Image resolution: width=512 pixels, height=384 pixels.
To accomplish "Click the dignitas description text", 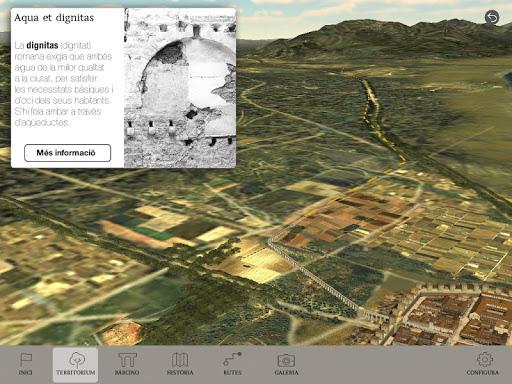I will point(64,84).
